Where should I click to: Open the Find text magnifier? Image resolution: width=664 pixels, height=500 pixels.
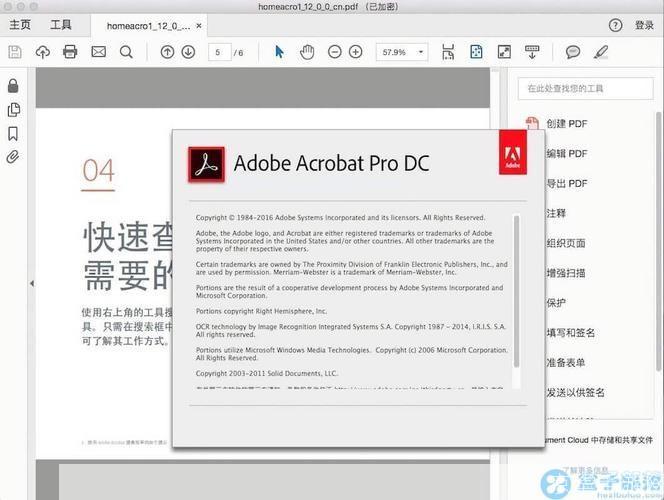126,52
